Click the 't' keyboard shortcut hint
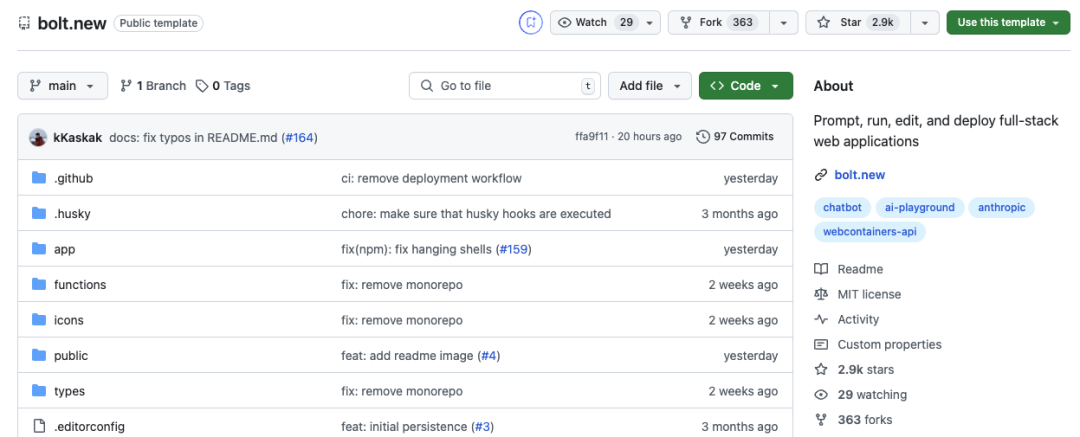1080x437 pixels. coord(588,86)
